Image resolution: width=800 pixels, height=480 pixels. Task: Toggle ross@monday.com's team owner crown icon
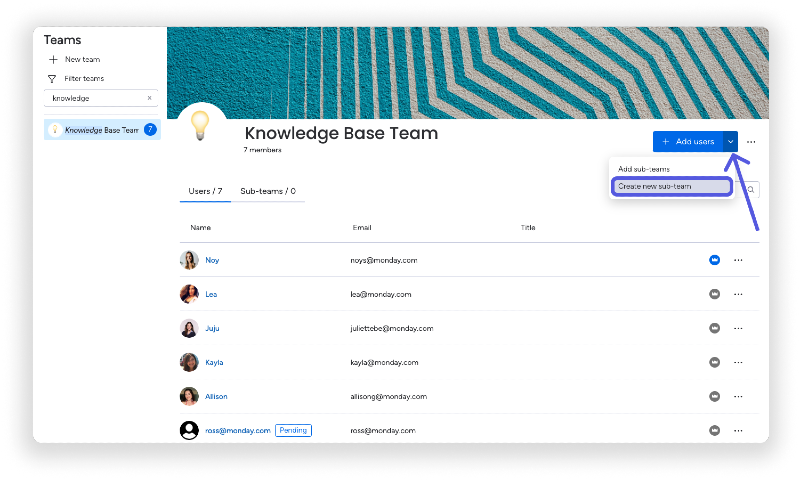(x=715, y=431)
